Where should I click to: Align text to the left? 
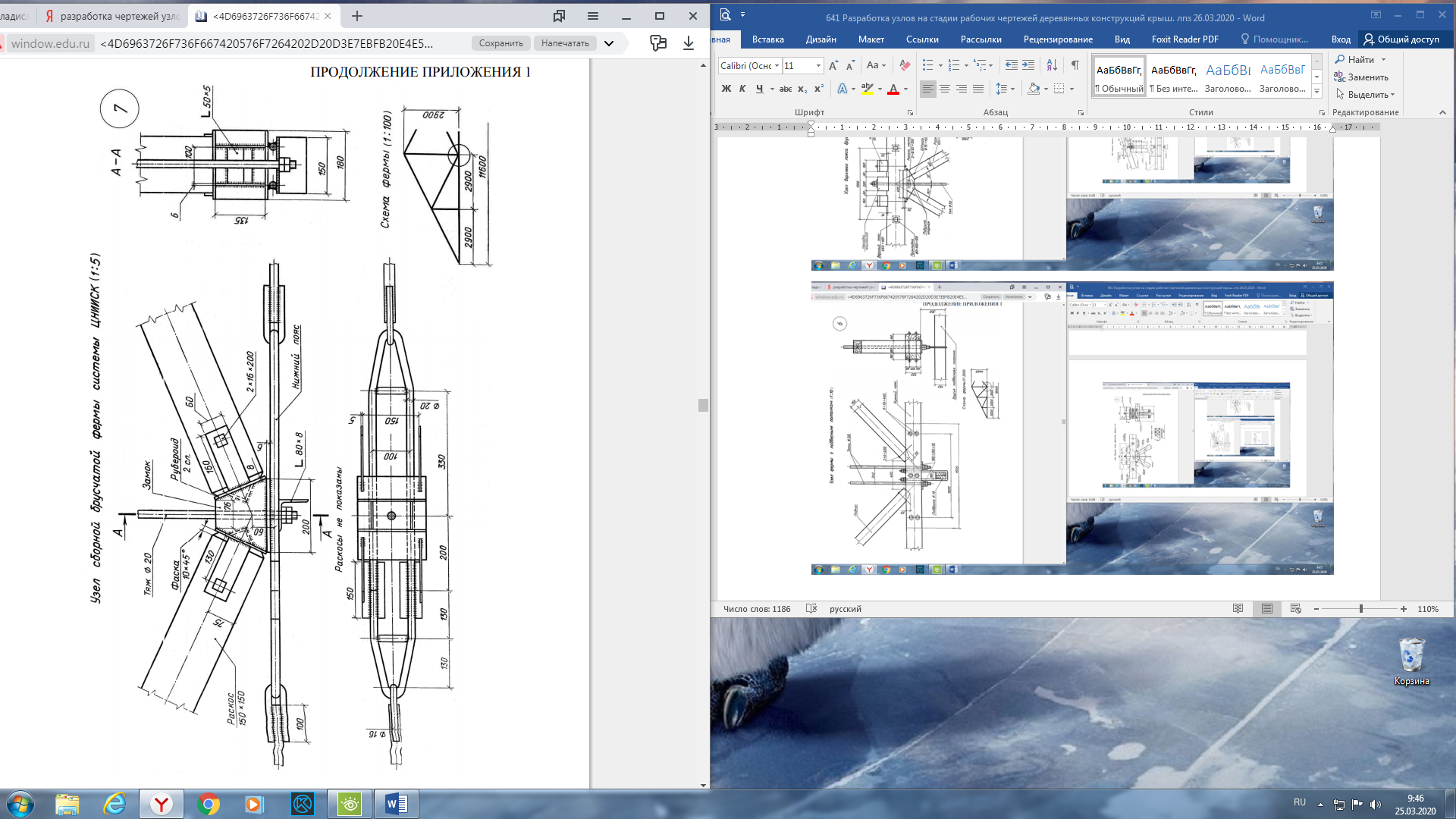point(928,89)
